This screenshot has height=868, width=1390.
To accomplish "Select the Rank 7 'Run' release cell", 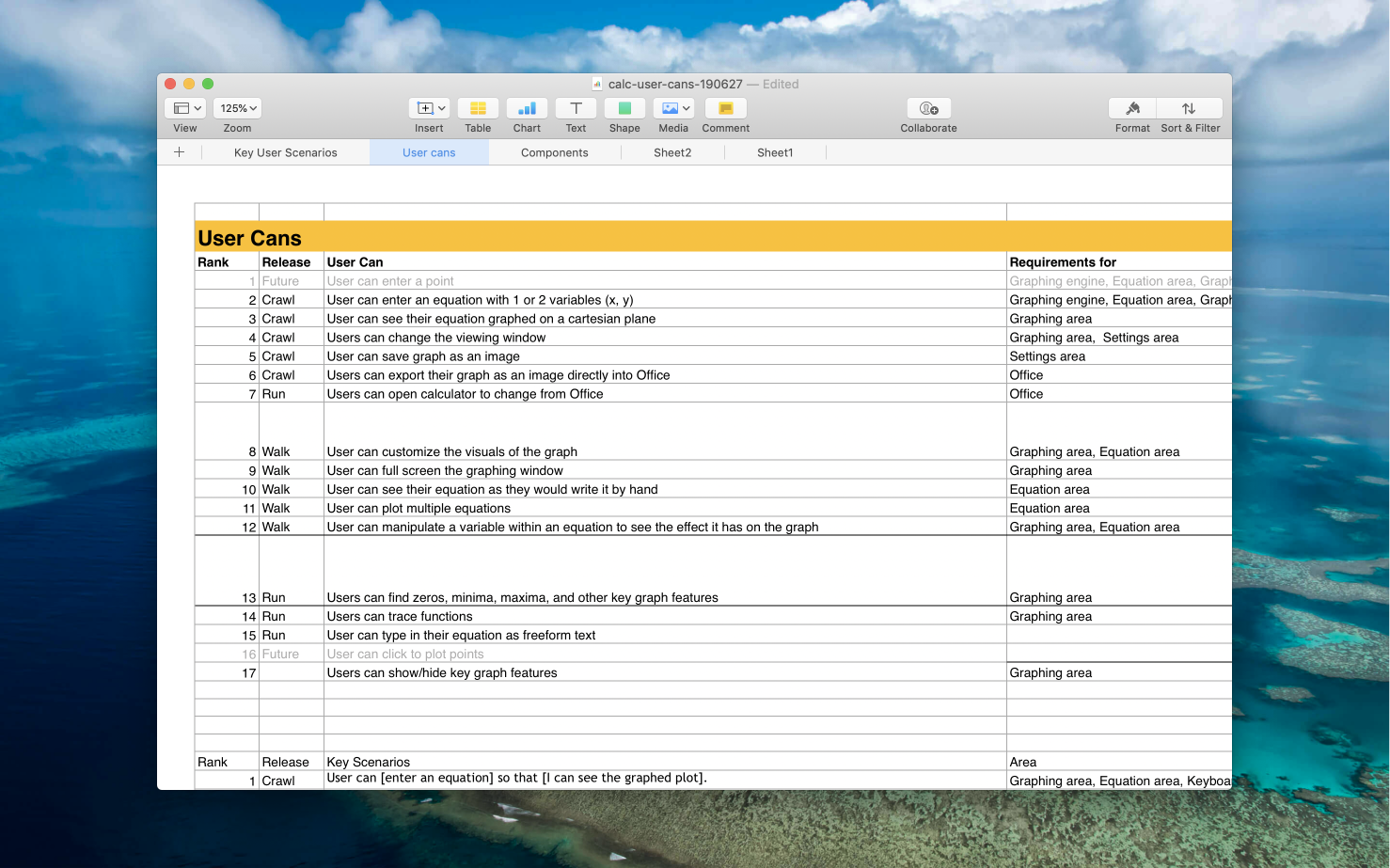I will [x=292, y=393].
